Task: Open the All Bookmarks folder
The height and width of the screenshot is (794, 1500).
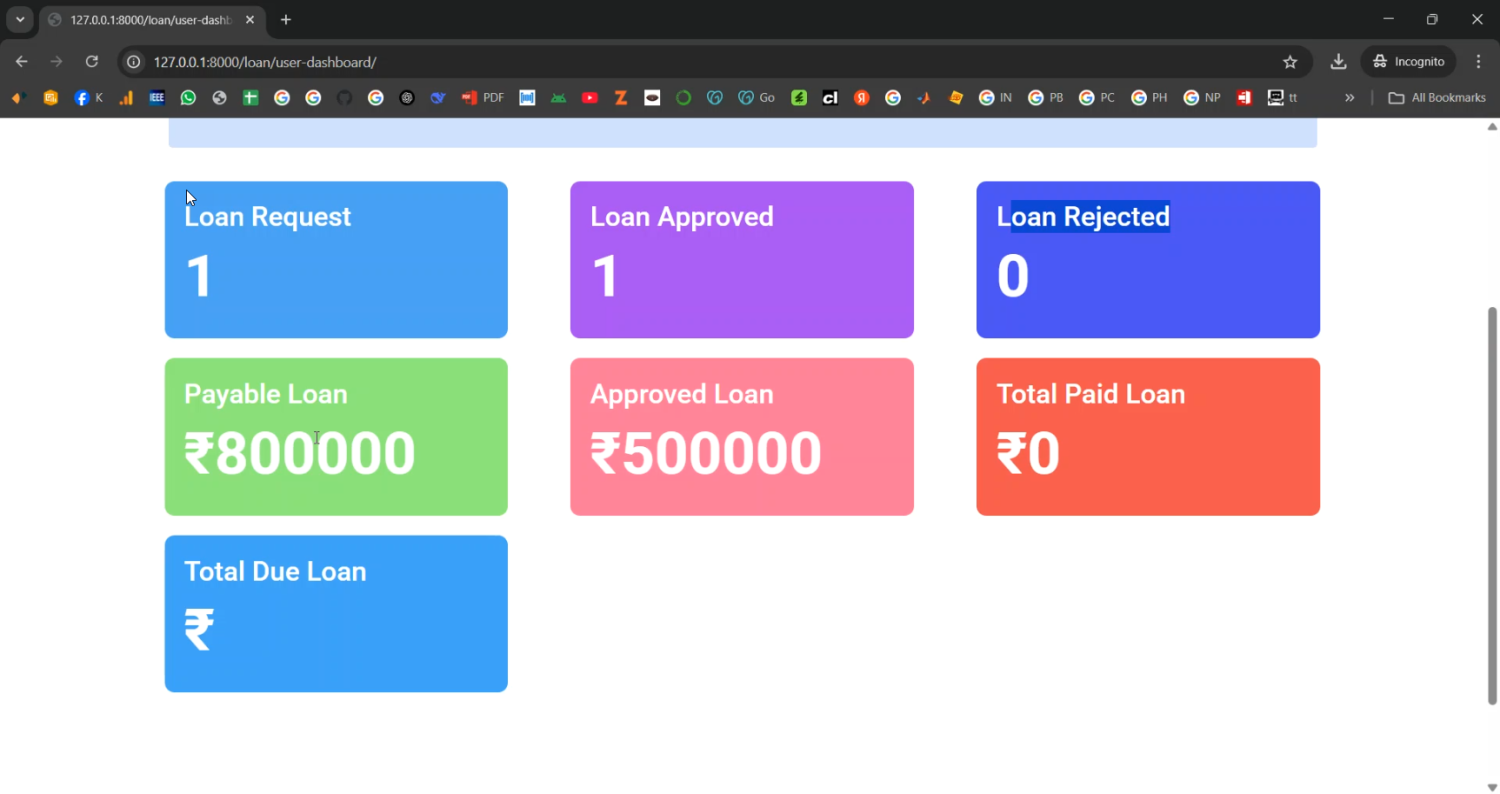Action: pos(1437,98)
